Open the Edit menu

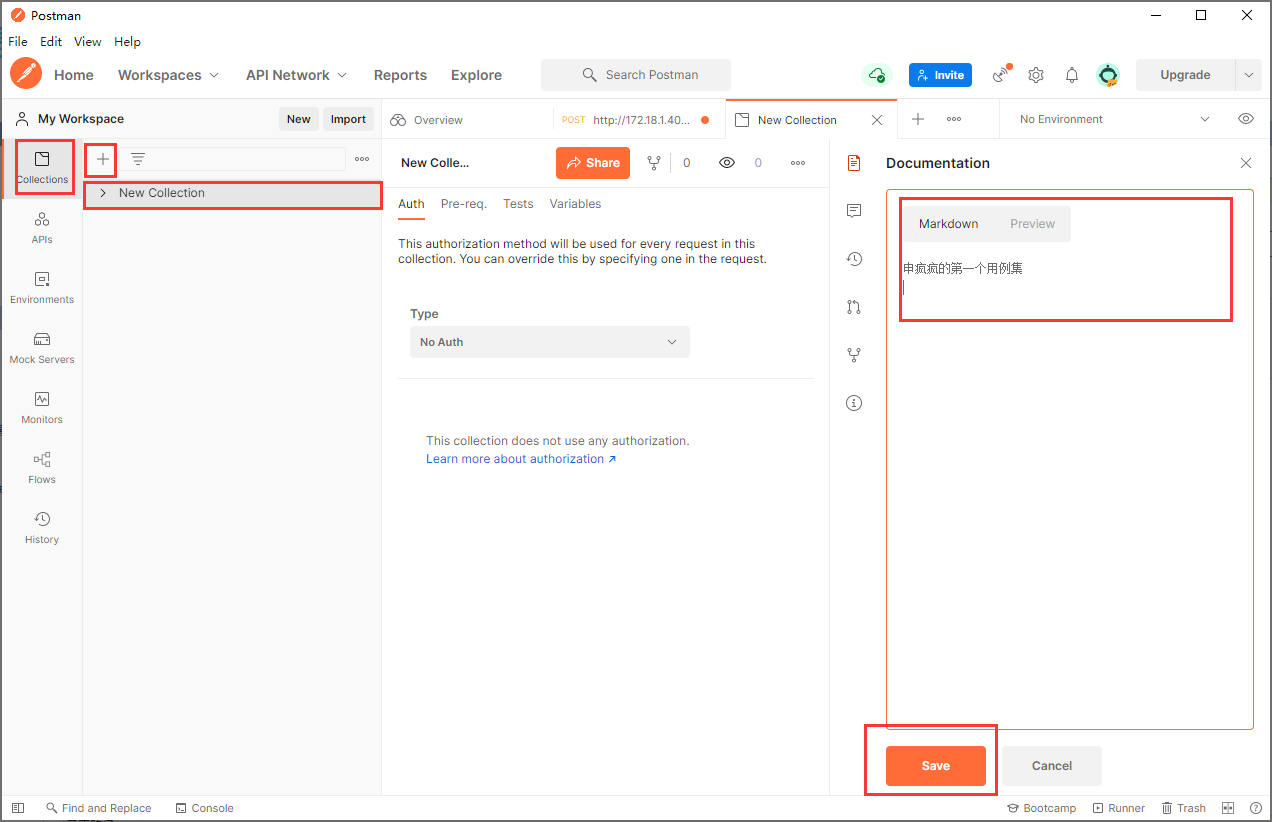pyautogui.click(x=51, y=42)
